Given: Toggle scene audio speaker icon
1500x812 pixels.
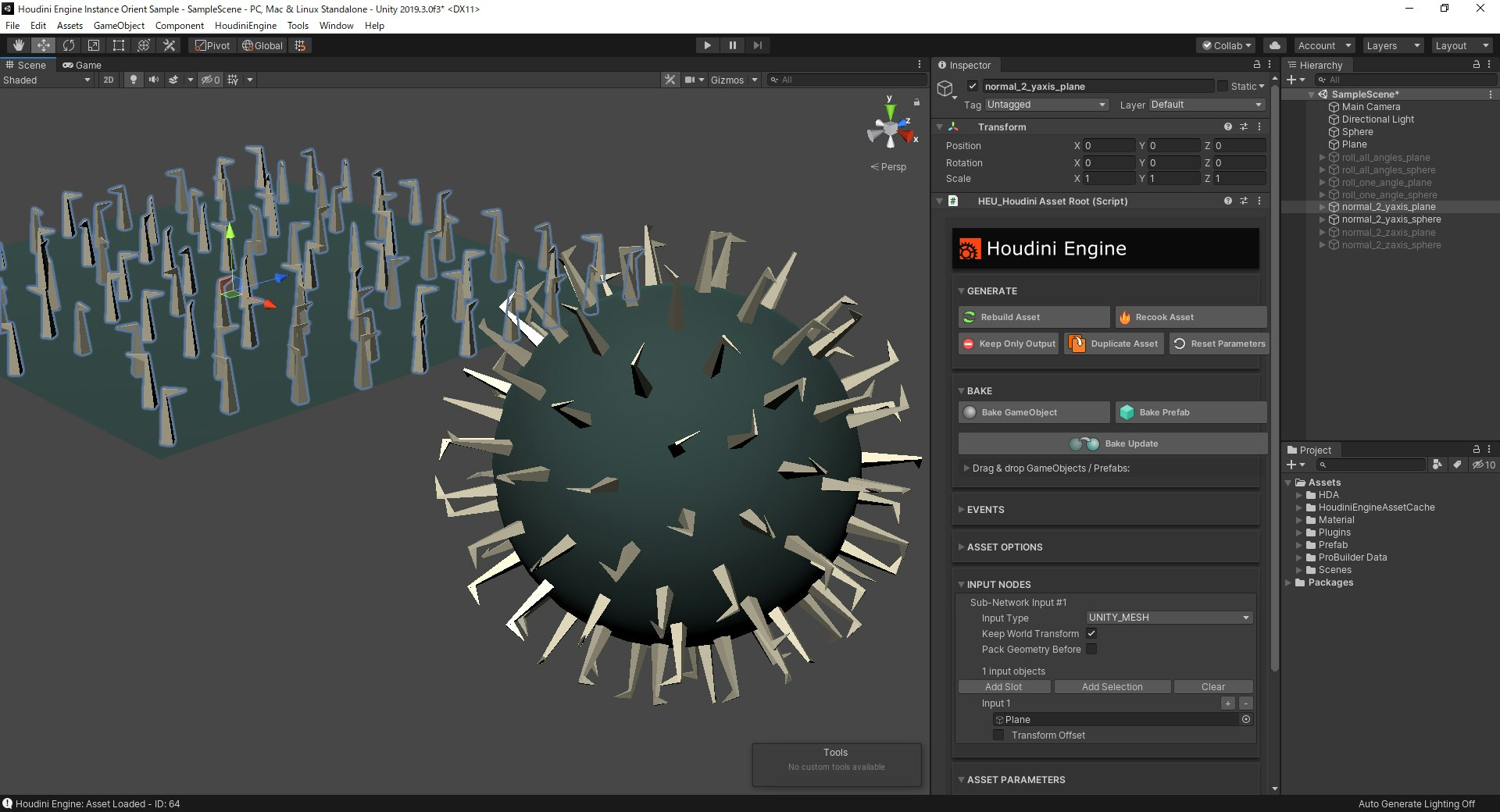Looking at the screenshot, I should point(153,80).
